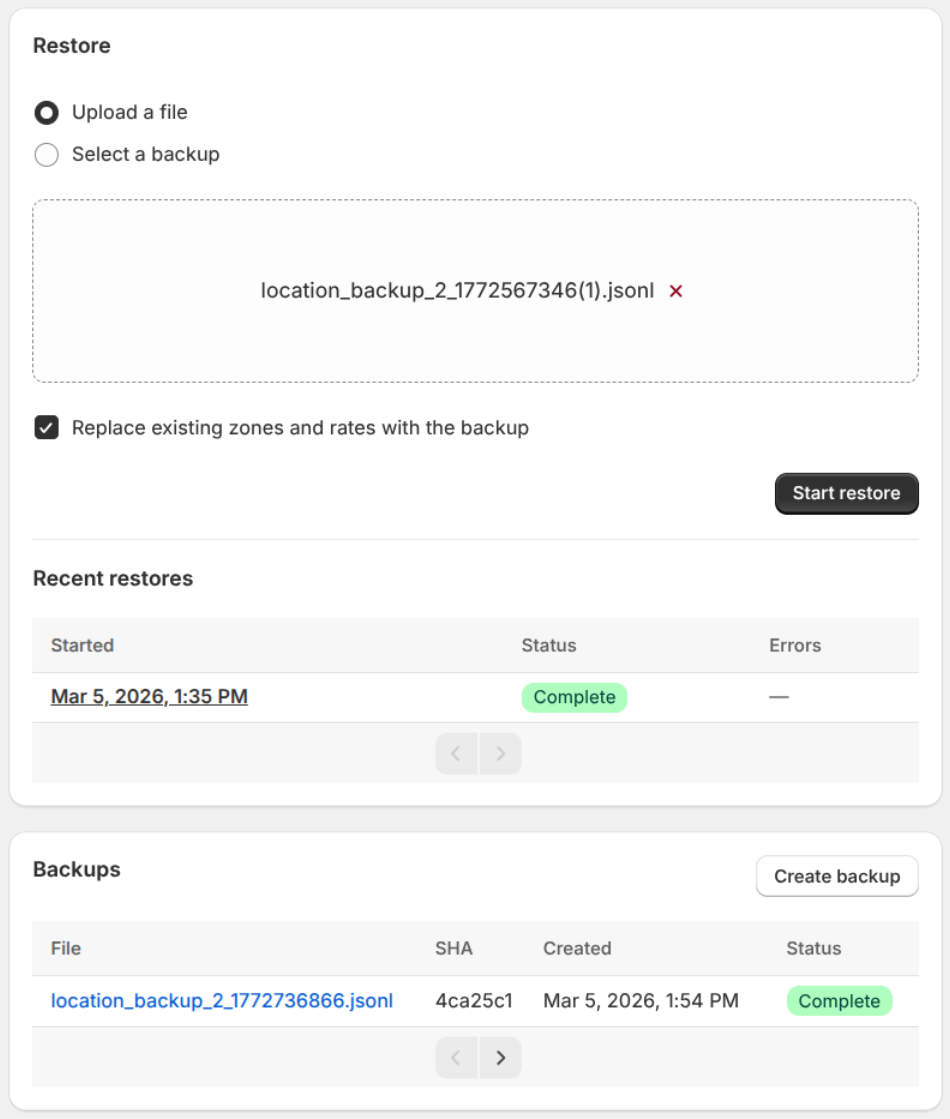
Task: Open the Mar 5, 2026, 1:35 PM restore
Action: [x=149, y=697]
